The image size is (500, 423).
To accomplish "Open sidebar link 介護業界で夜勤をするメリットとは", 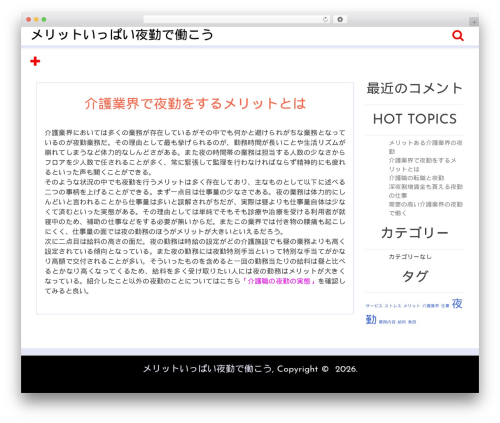I will pyautogui.click(x=422, y=165).
